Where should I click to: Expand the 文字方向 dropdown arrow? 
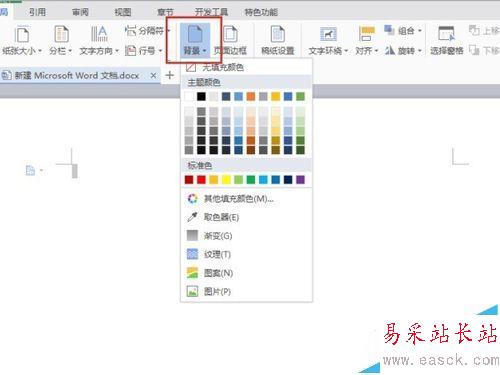coord(117,51)
